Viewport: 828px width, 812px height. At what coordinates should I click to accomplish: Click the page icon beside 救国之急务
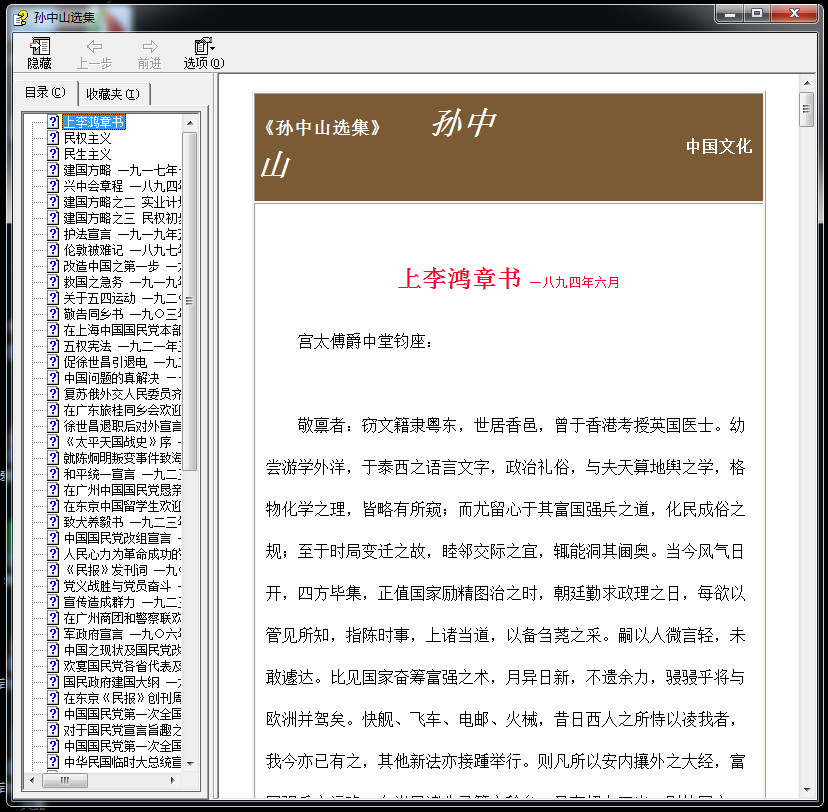53,282
